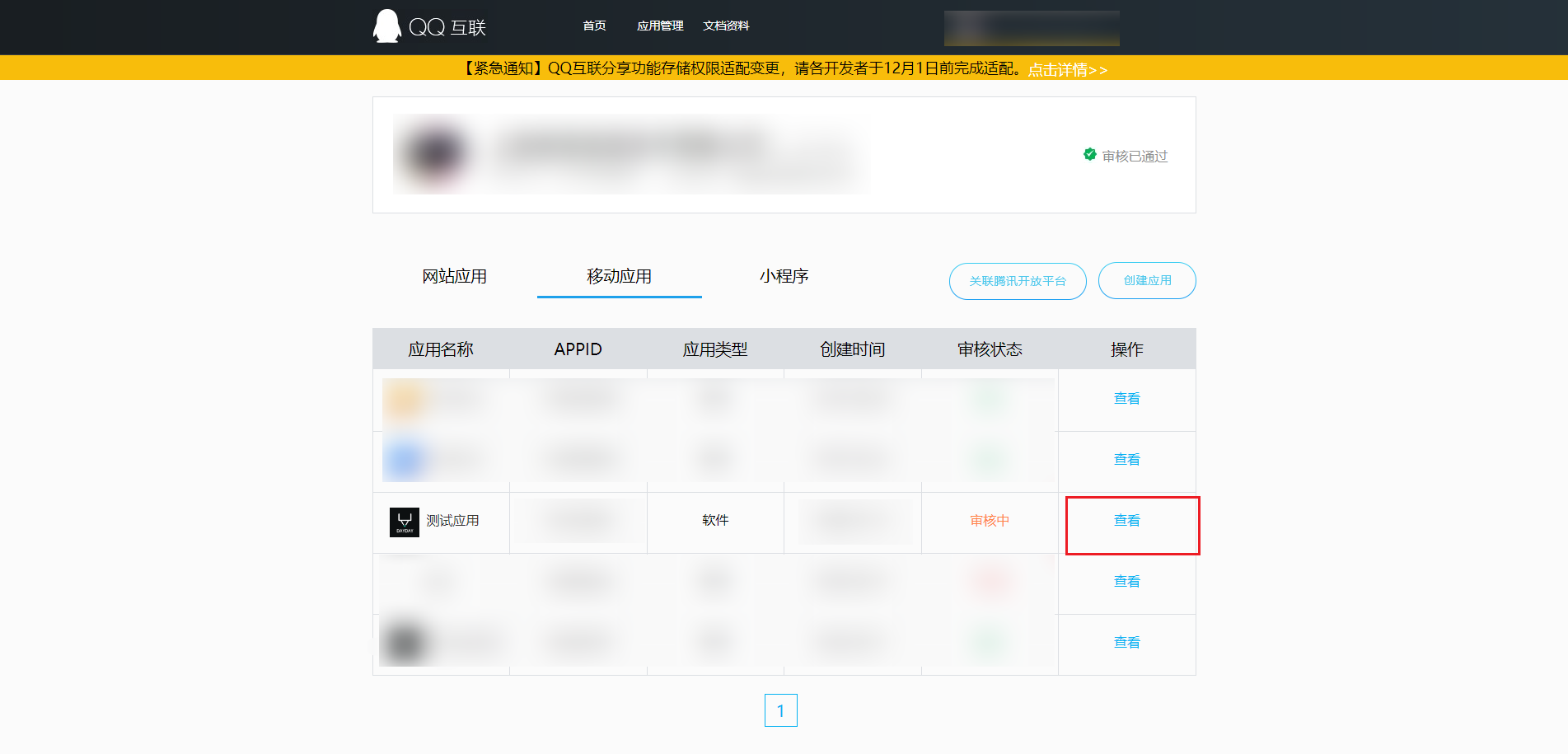The width and height of the screenshot is (1568, 754).
Task: Click the 软件 app type cell
Action: click(x=715, y=521)
